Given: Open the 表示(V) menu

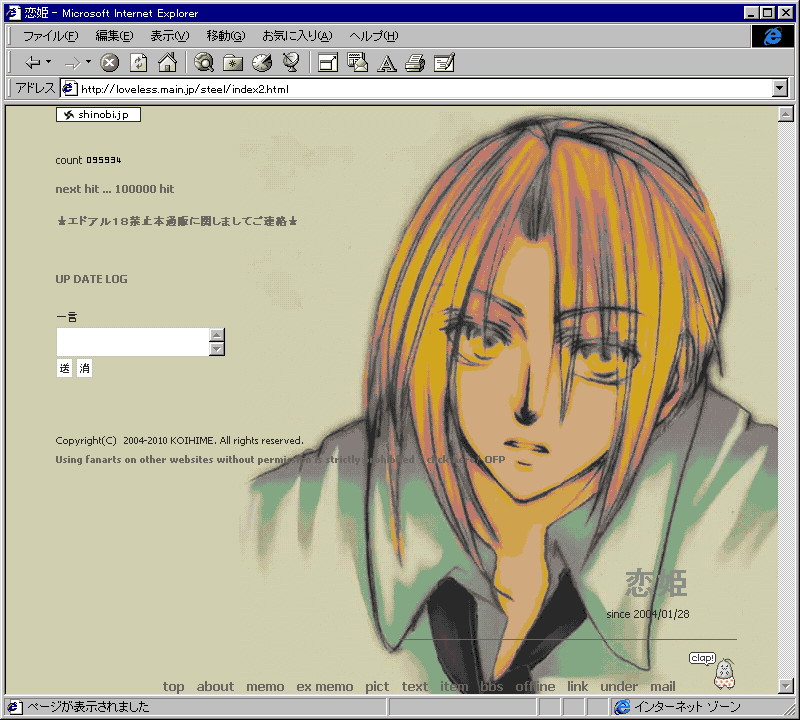Looking at the screenshot, I should click(169, 36).
